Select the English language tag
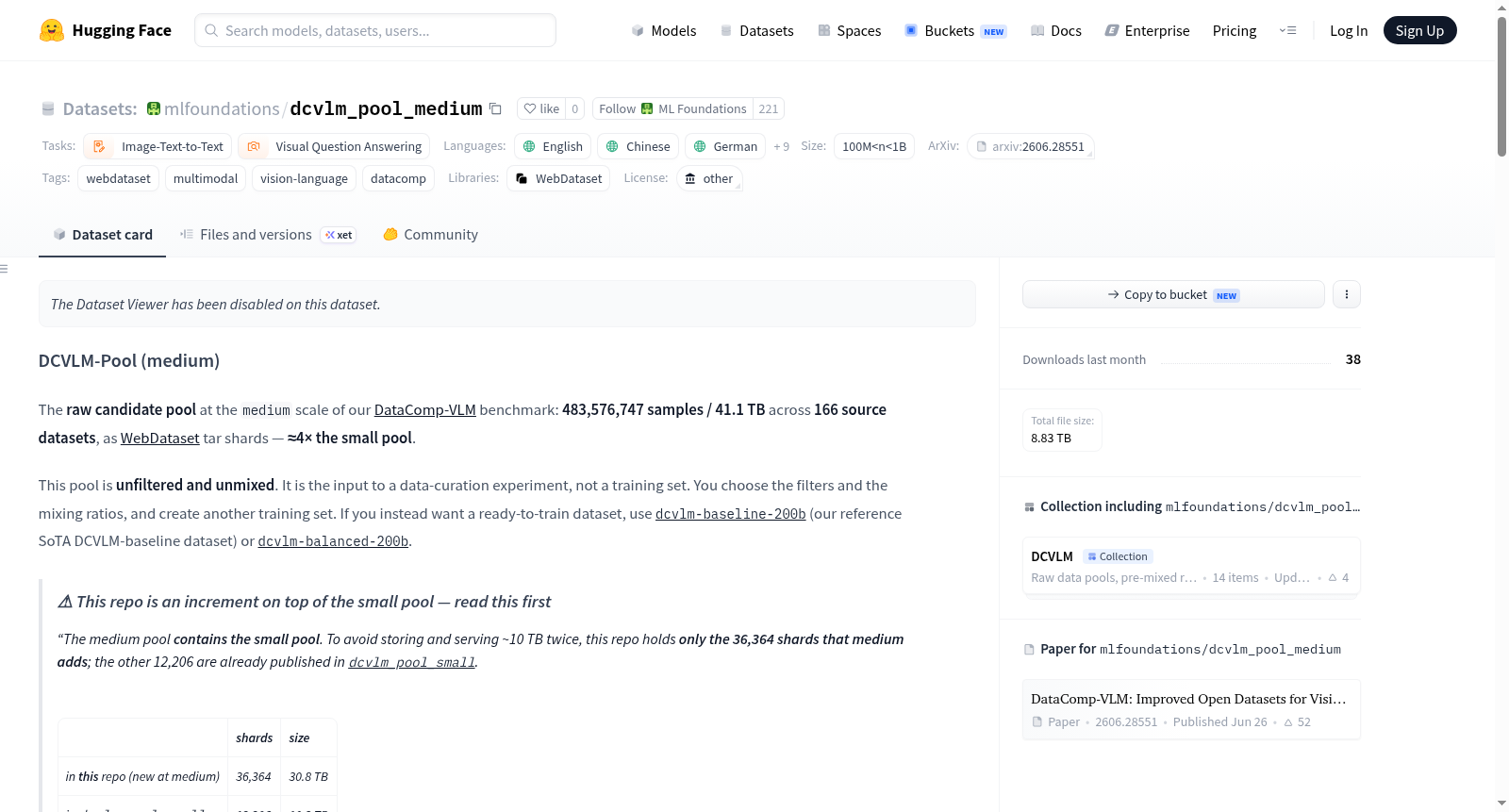The height and width of the screenshot is (812, 1509). [x=553, y=146]
